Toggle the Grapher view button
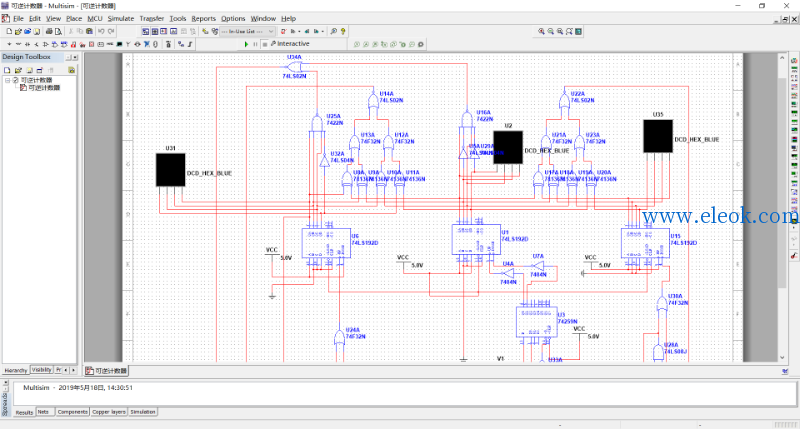 [173, 31]
